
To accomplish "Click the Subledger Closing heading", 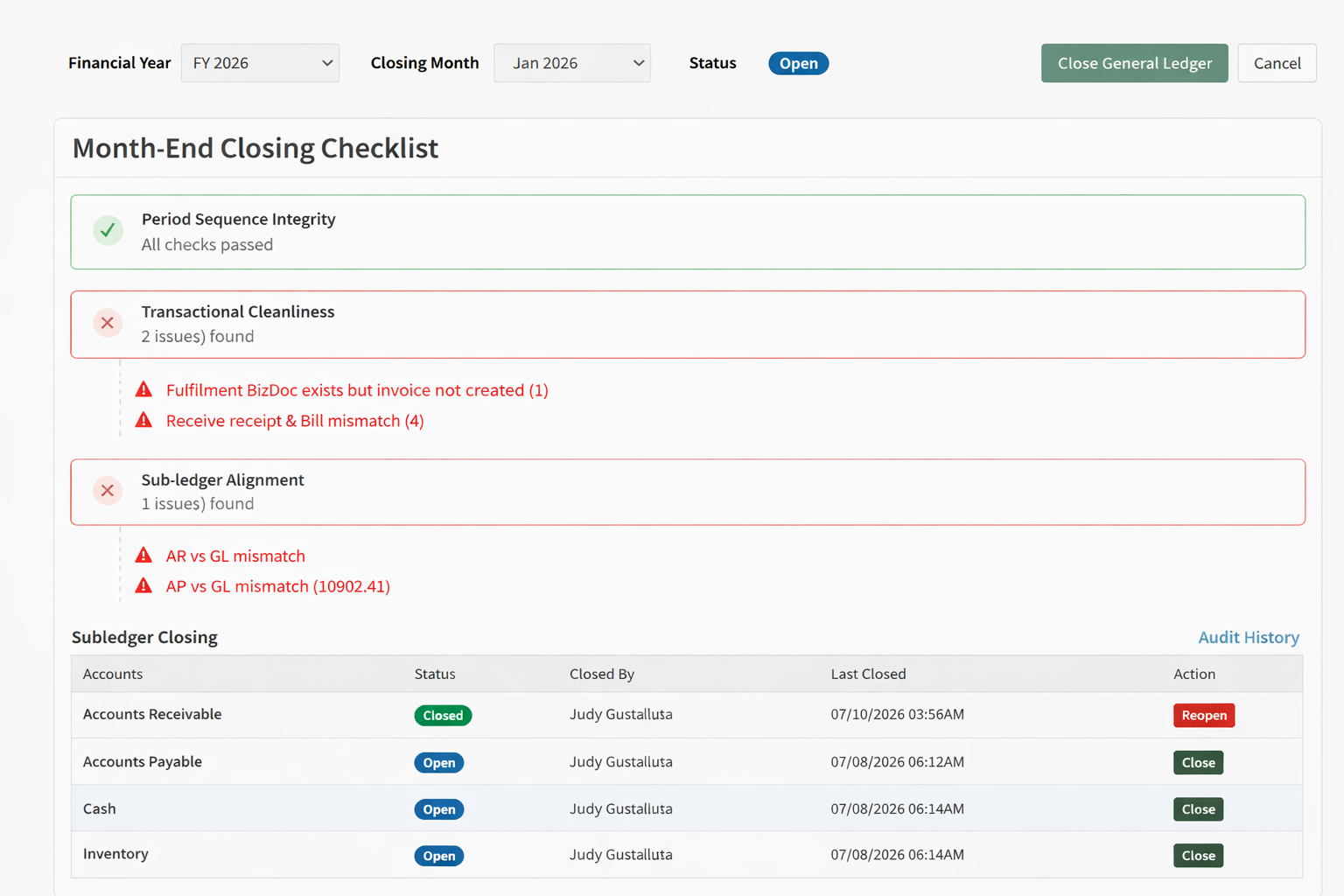I will click(x=144, y=637).
